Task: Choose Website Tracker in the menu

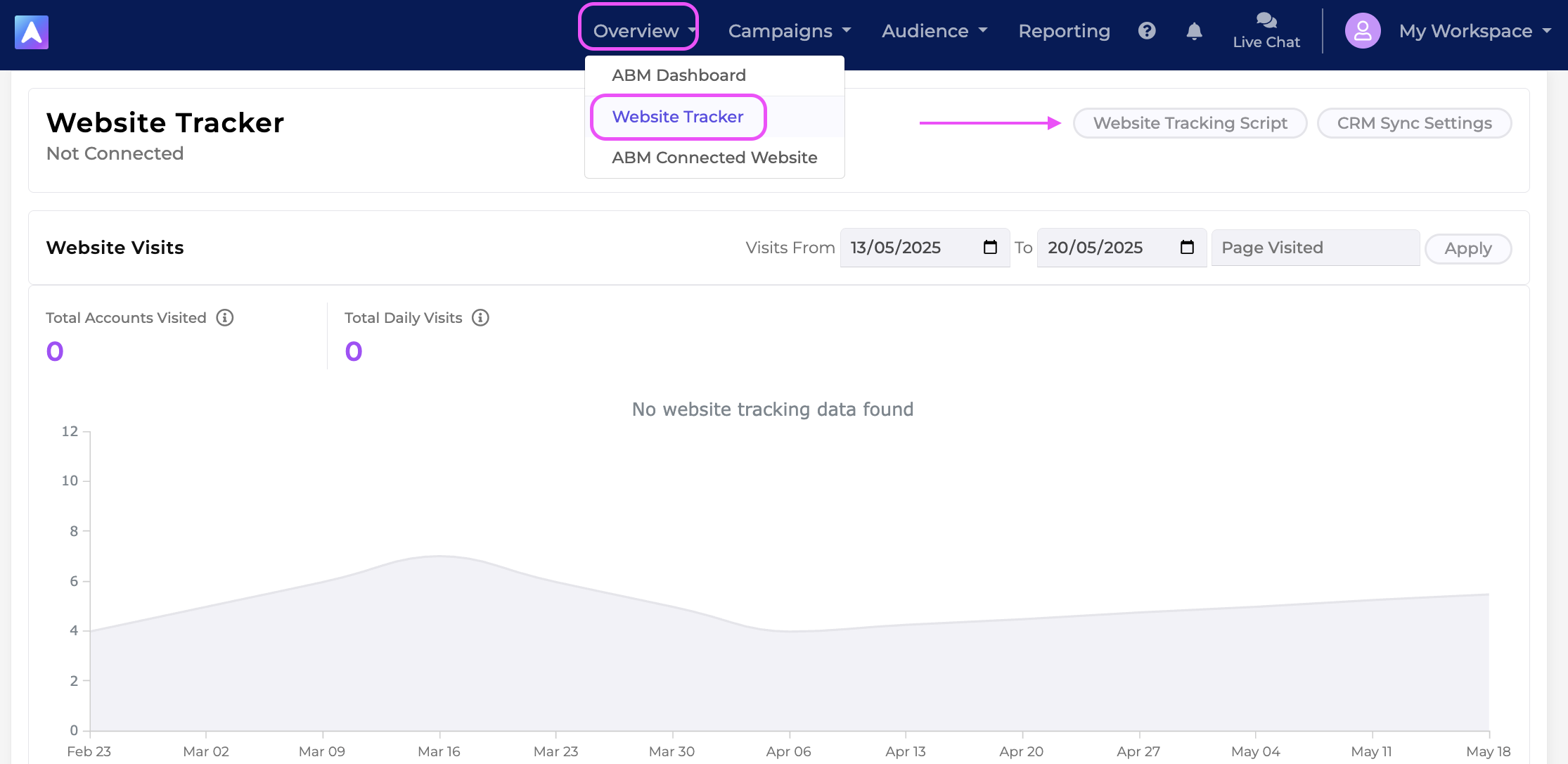Action: click(678, 117)
